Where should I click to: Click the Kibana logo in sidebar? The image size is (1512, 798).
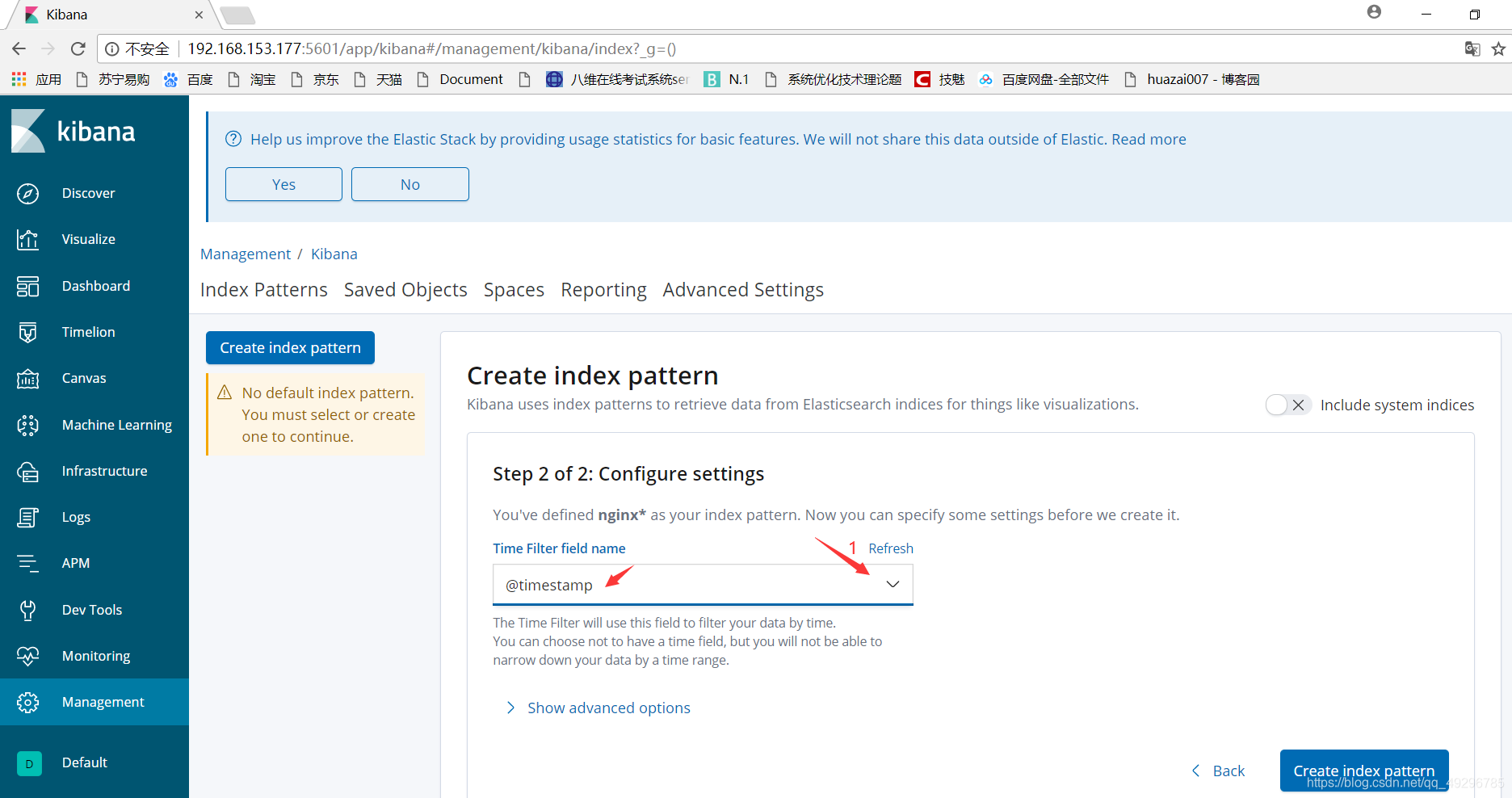tap(73, 131)
